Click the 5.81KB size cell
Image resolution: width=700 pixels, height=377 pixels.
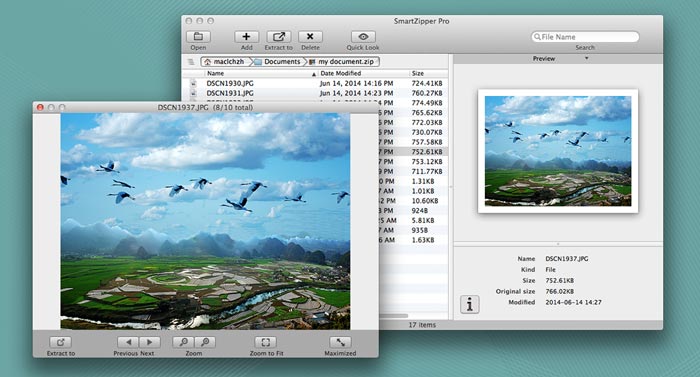[x=423, y=220]
